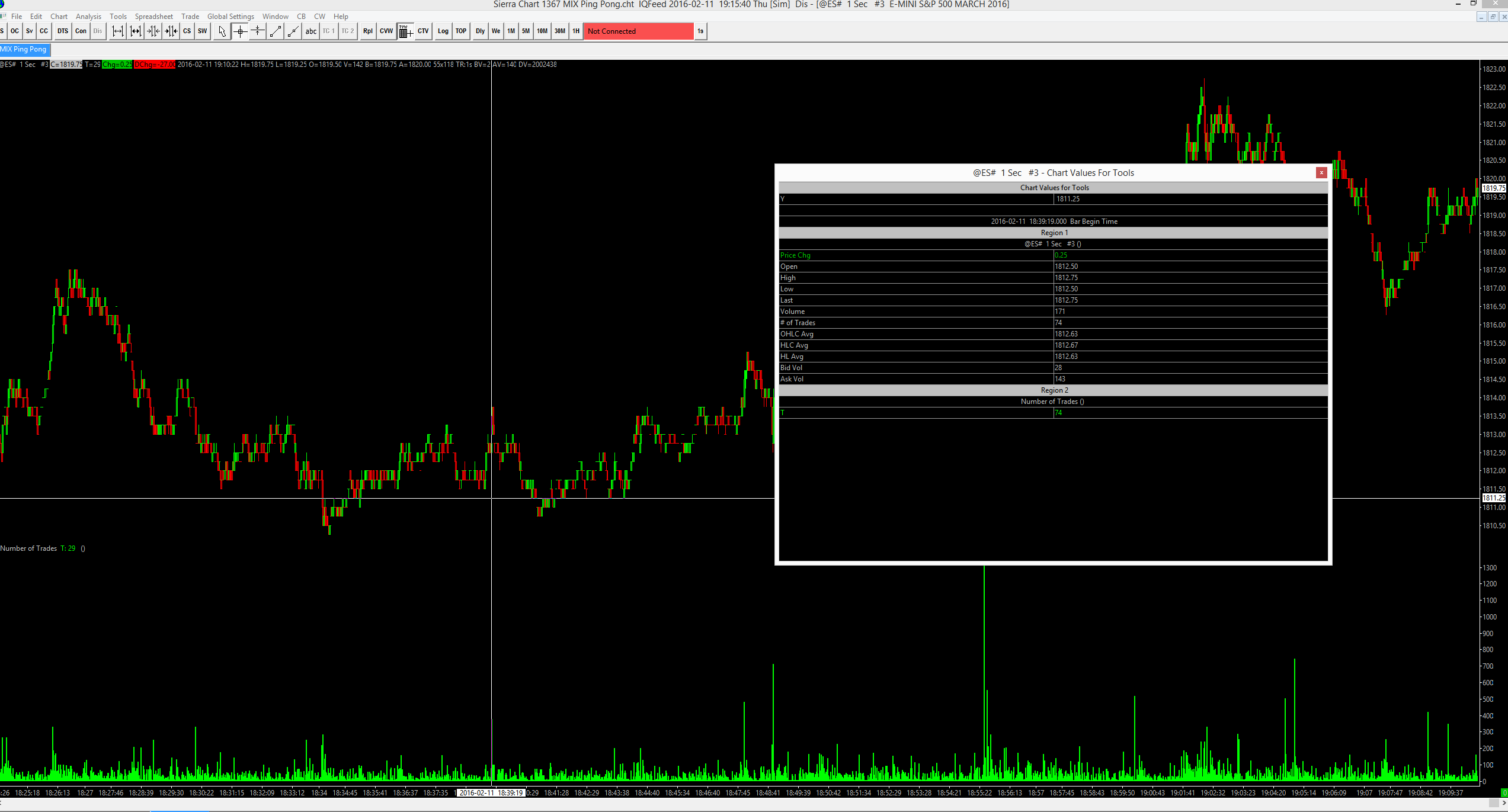The height and width of the screenshot is (812, 1508).
Task: Click the increase bar spacing icon
Action: point(118,31)
